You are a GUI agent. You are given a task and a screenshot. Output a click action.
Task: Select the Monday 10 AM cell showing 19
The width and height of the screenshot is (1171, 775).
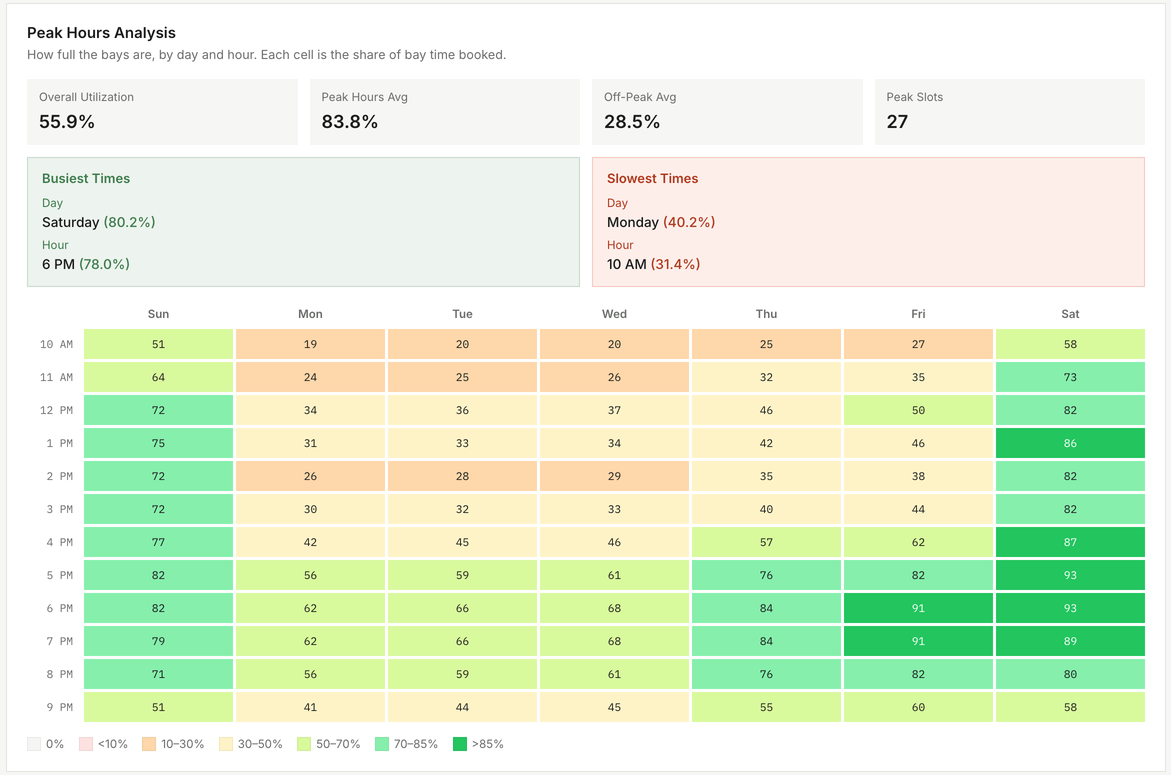(x=310, y=344)
